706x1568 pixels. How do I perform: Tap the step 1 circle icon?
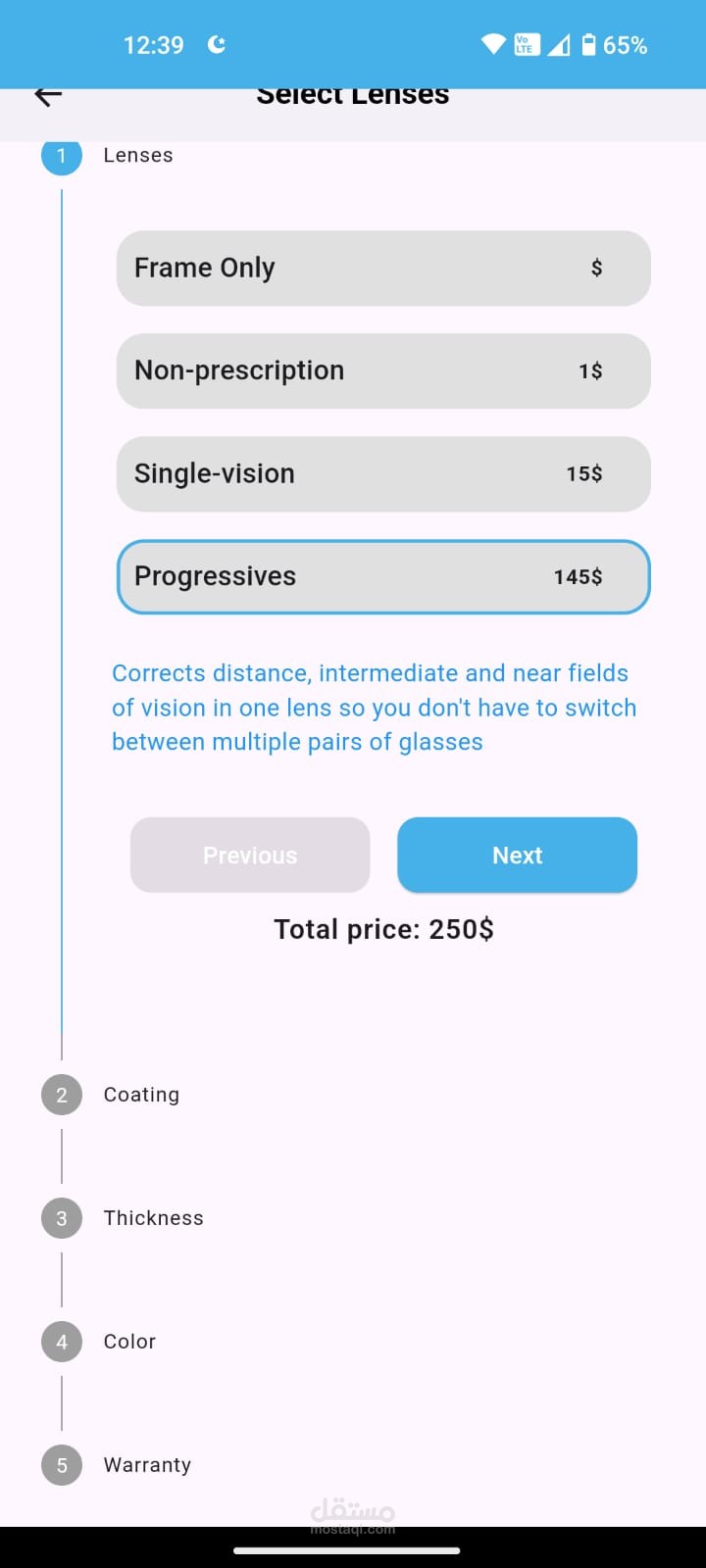coord(62,156)
